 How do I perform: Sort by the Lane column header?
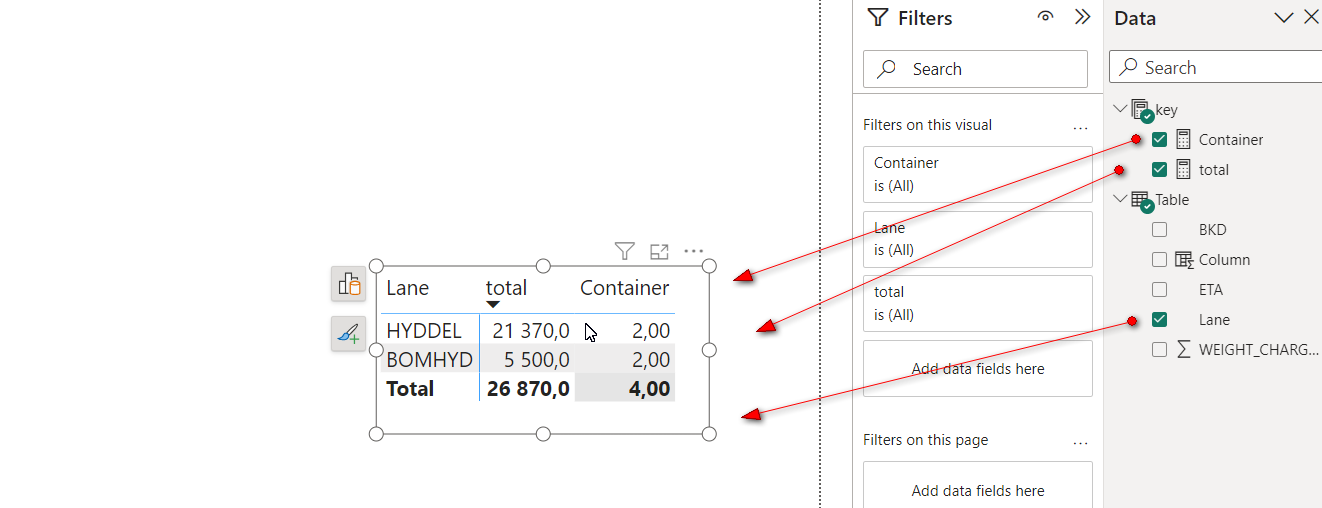tap(408, 288)
